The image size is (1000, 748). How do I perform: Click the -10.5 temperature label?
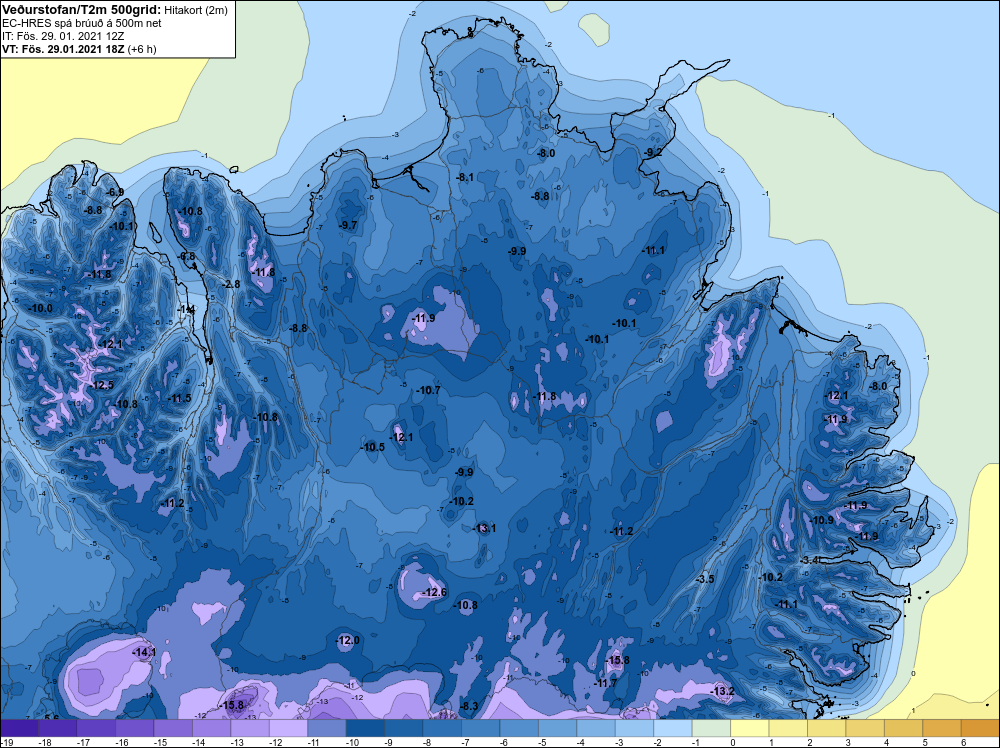point(372,447)
